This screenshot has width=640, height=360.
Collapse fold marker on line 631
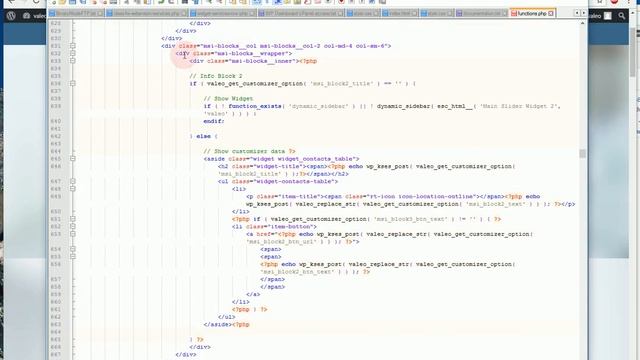point(73,46)
